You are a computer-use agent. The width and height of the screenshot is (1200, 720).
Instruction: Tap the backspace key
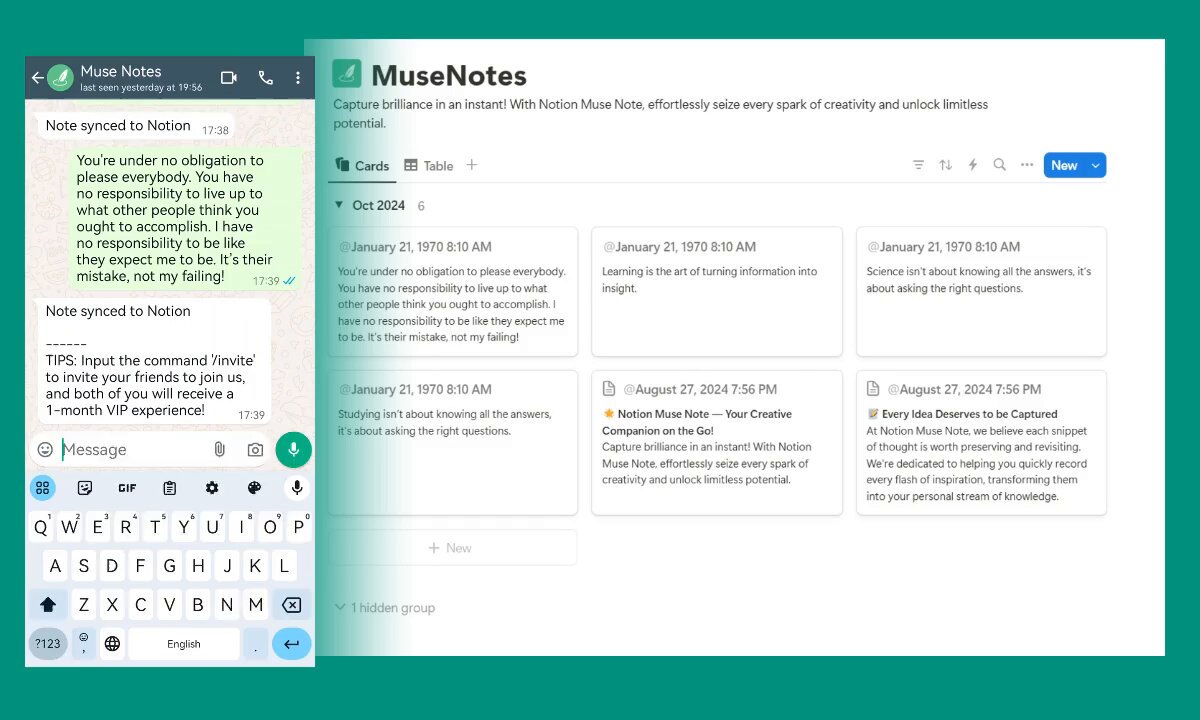[x=291, y=605]
